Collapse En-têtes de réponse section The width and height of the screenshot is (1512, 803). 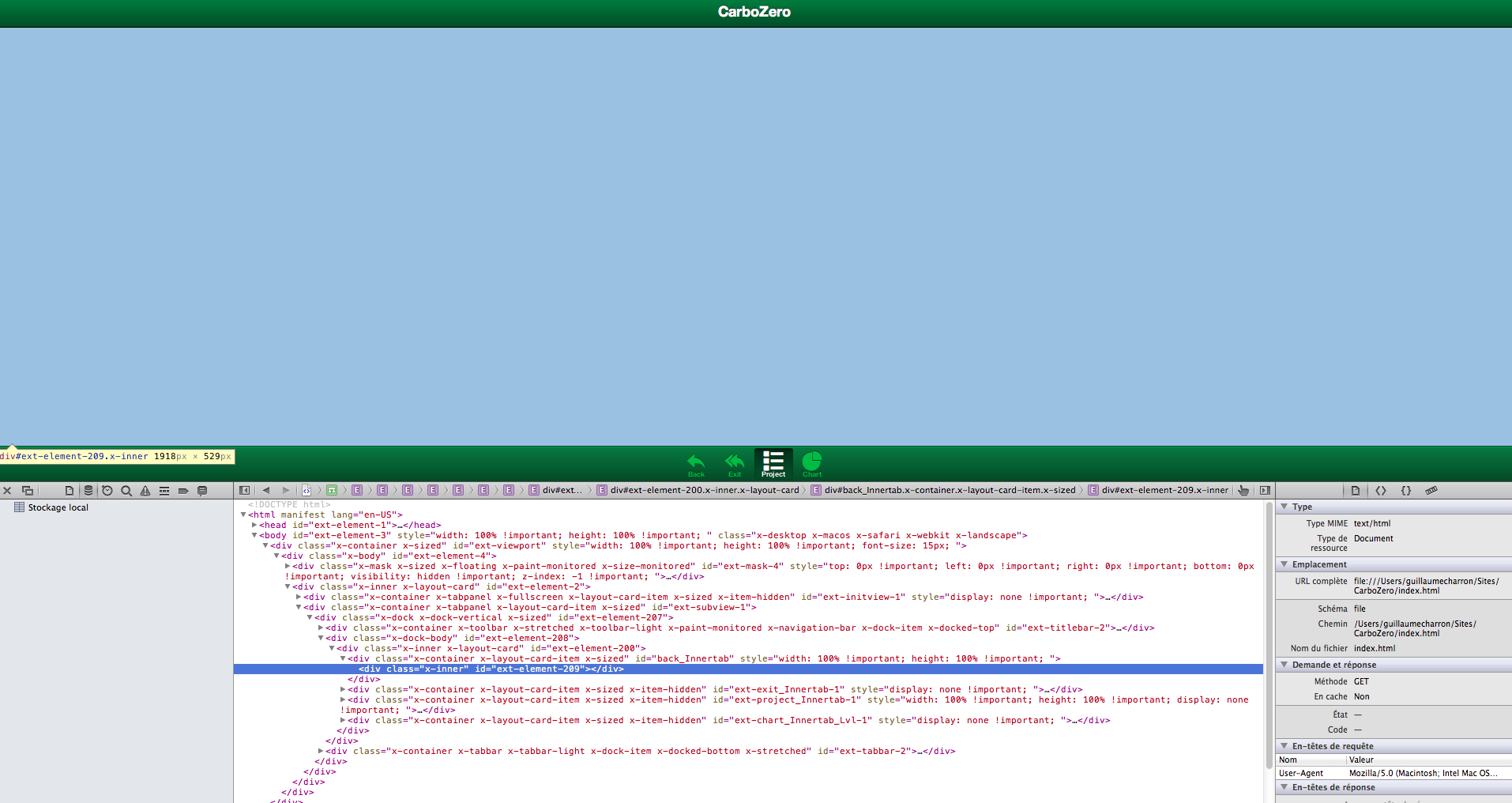click(x=1284, y=787)
